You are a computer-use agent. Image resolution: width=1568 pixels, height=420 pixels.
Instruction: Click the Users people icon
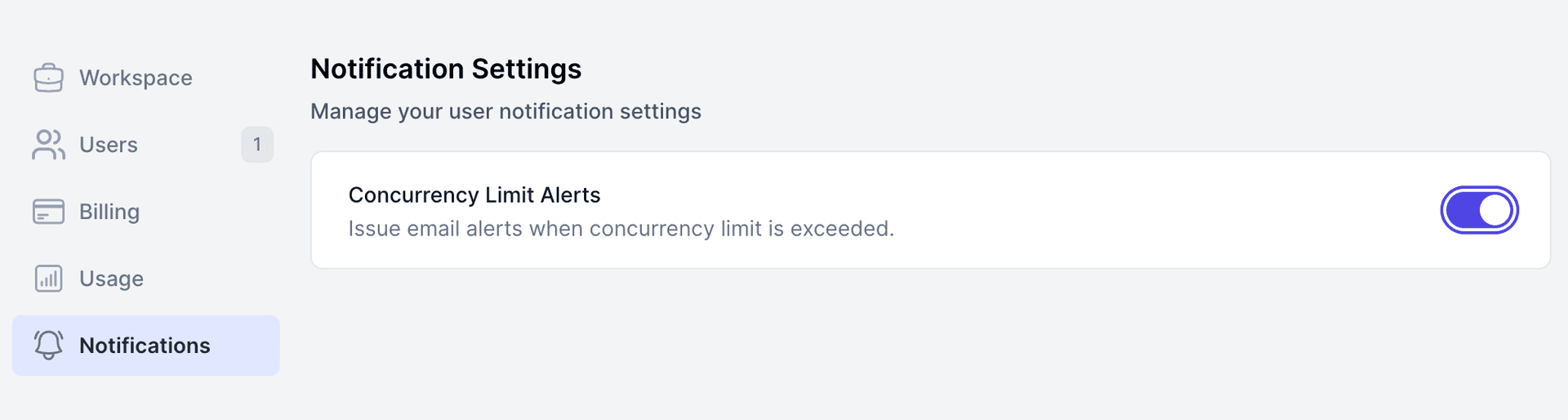pyautogui.click(x=48, y=145)
